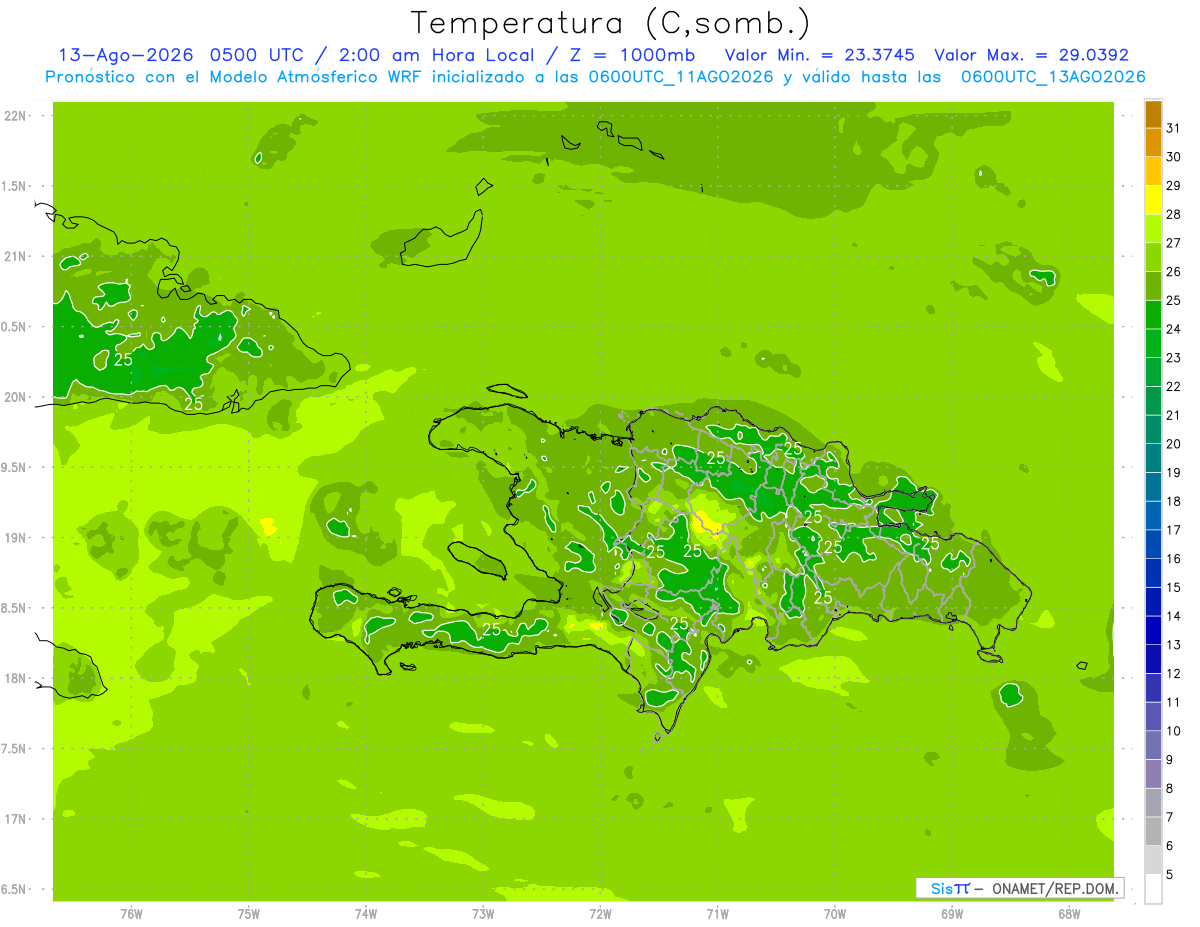This screenshot has height=927, width=1200.
Task: Click the white legend swatch below 5
Action: coord(1153,889)
